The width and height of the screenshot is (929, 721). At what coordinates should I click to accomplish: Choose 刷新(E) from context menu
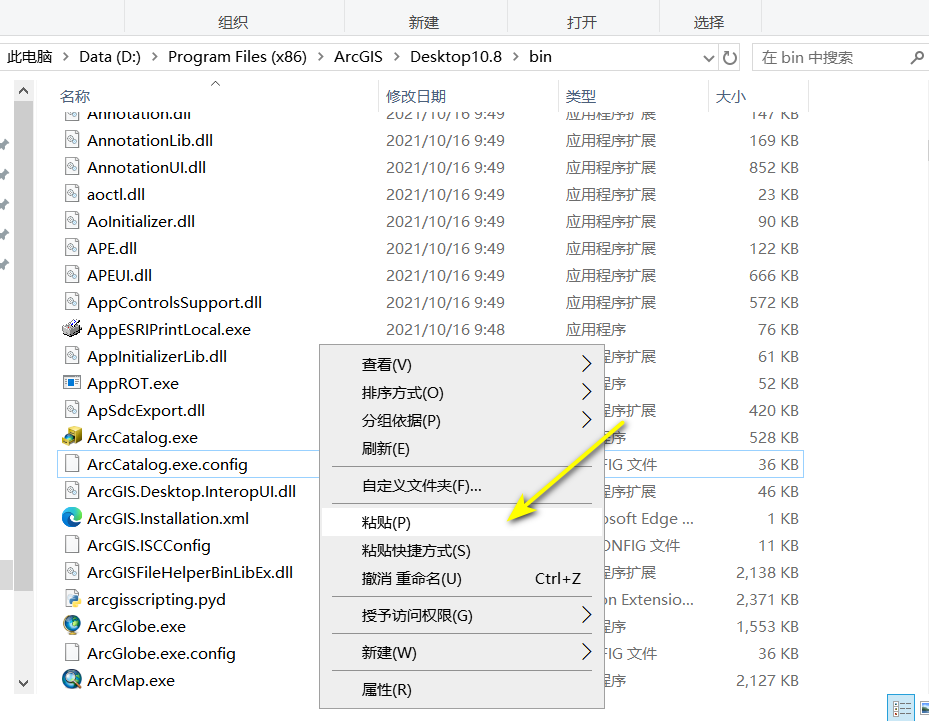tap(462, 448)
